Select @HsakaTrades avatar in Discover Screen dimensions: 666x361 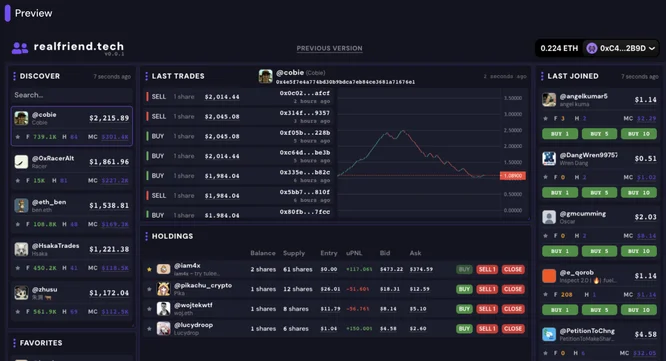click(21, 249)
